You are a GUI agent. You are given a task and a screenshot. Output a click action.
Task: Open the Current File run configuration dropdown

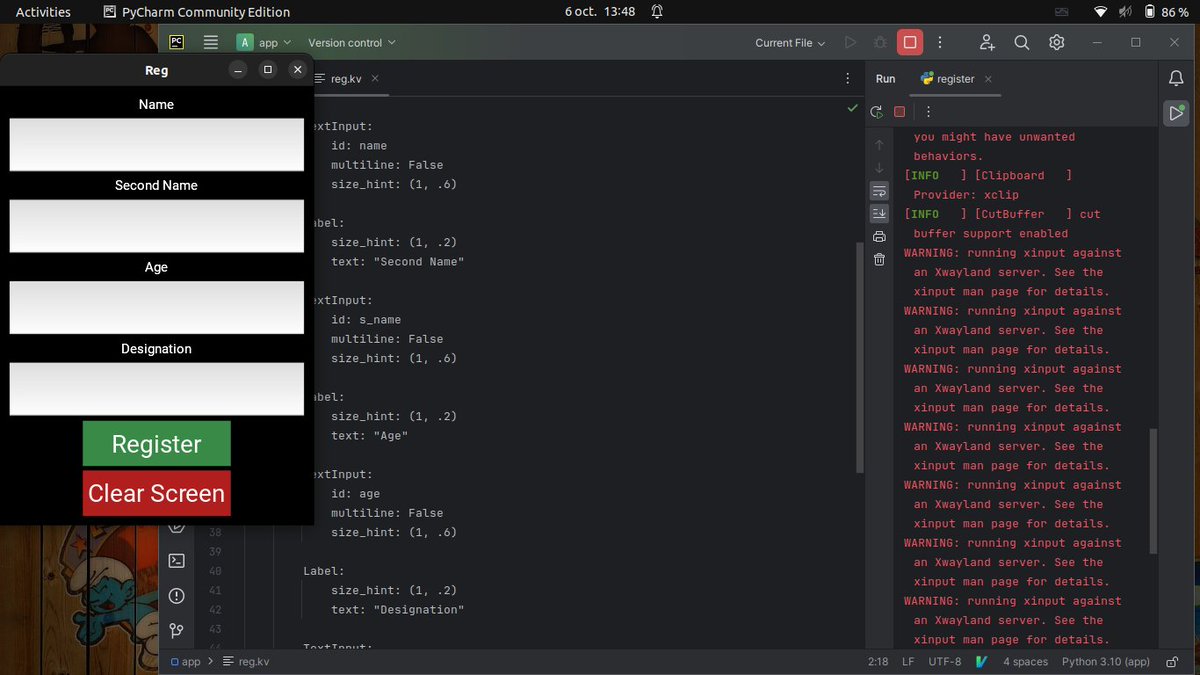click(790, 42)
